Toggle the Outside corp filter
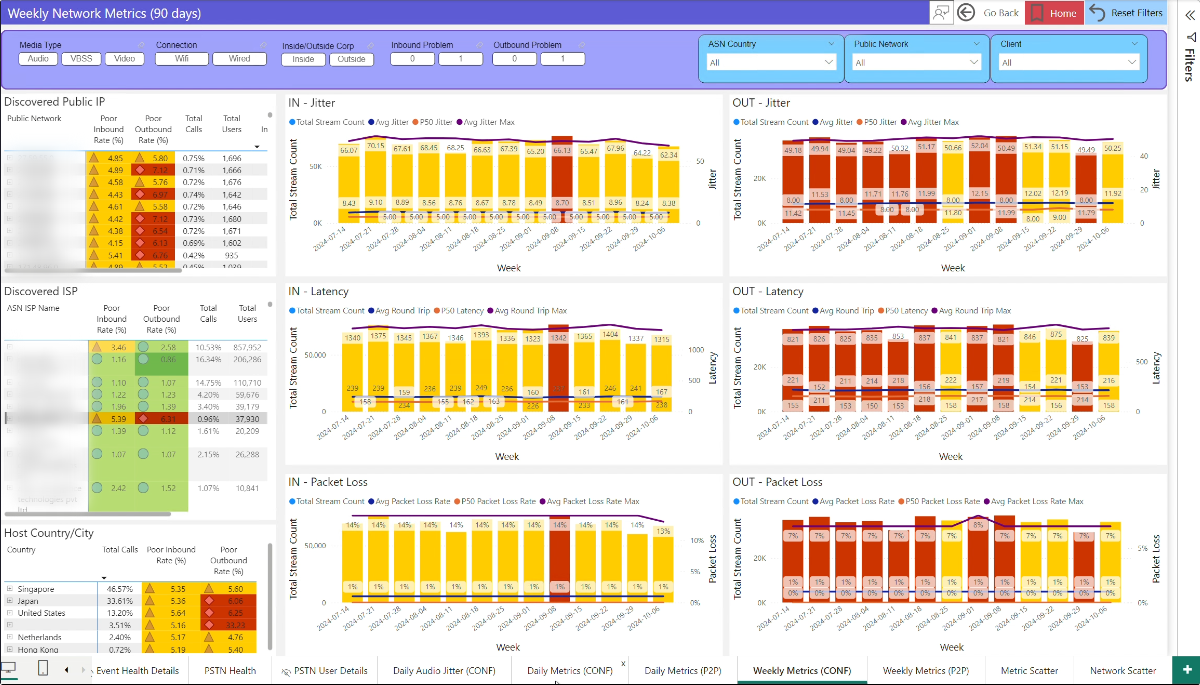The height and width of the screenshot is (685, 1200). [351, 59]
